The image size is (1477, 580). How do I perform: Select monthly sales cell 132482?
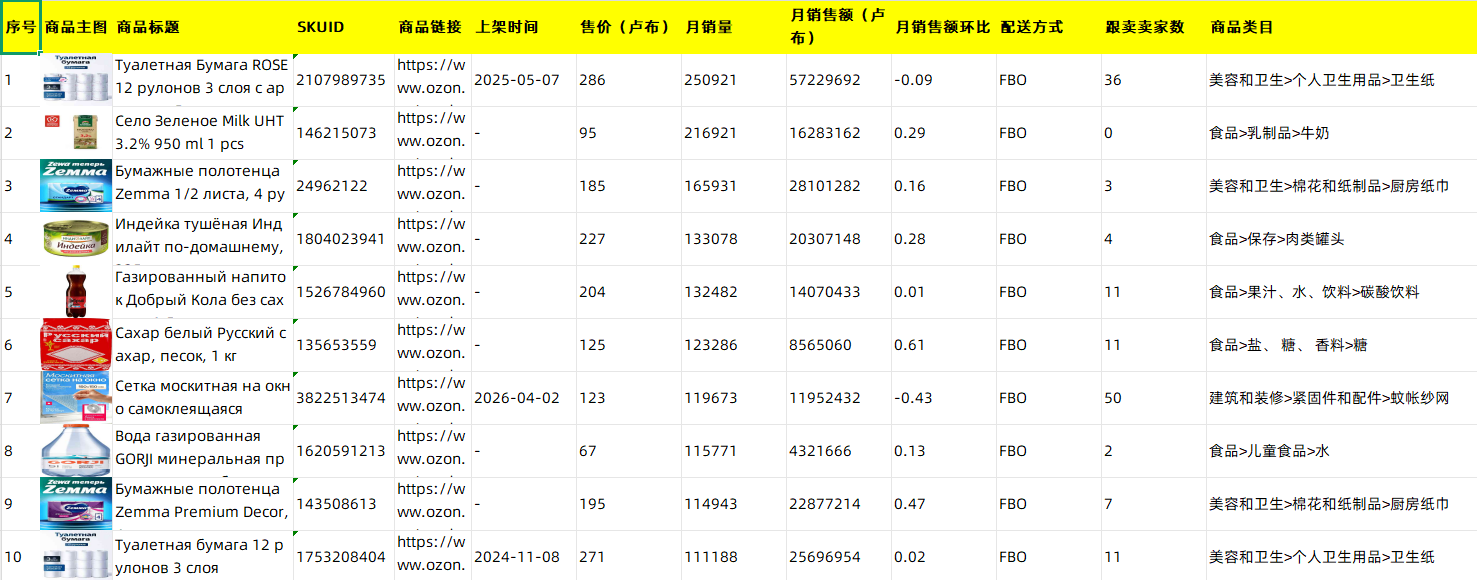click(x=734, y=292)
